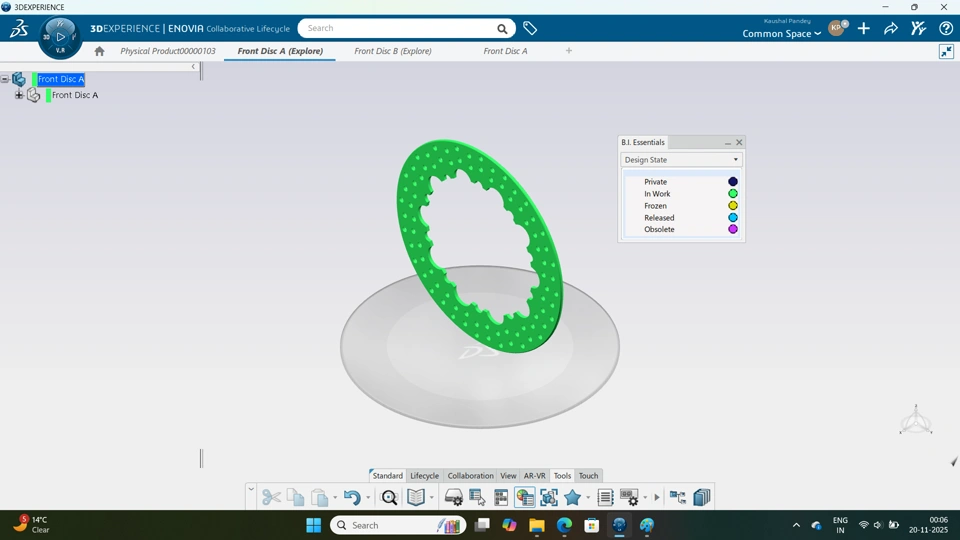Open the Undo history dropdown arrow
The height and width of the screenshot is (540, 960).
pos(367,498)
